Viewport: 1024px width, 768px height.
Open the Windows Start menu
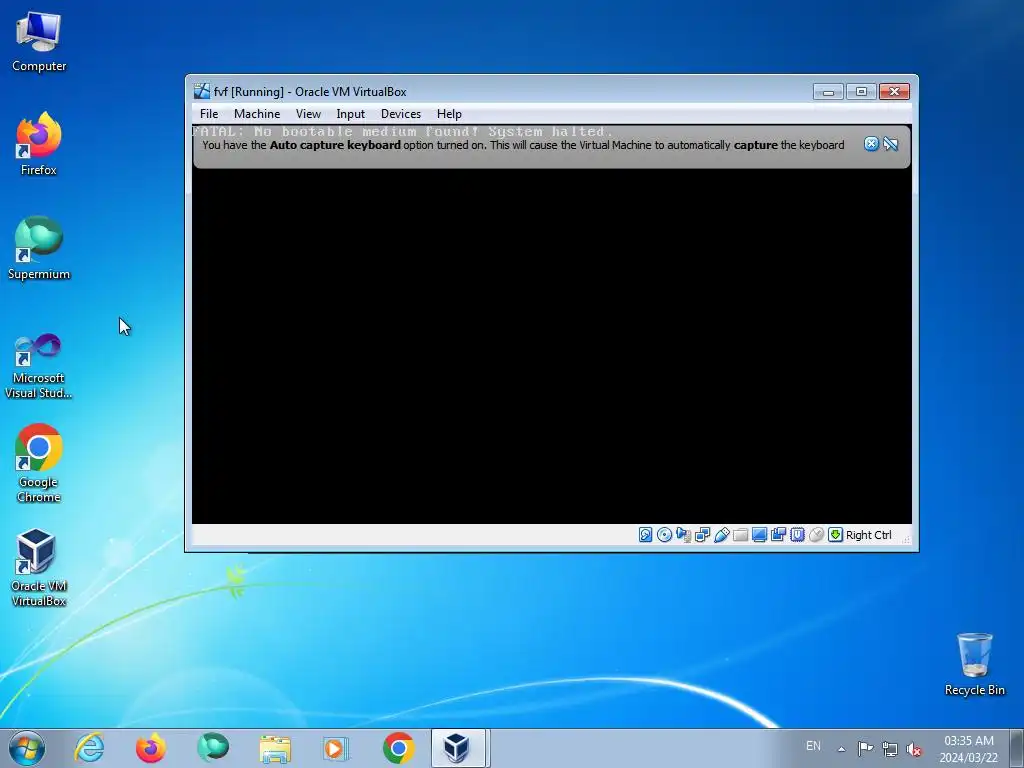coord(27,748)
